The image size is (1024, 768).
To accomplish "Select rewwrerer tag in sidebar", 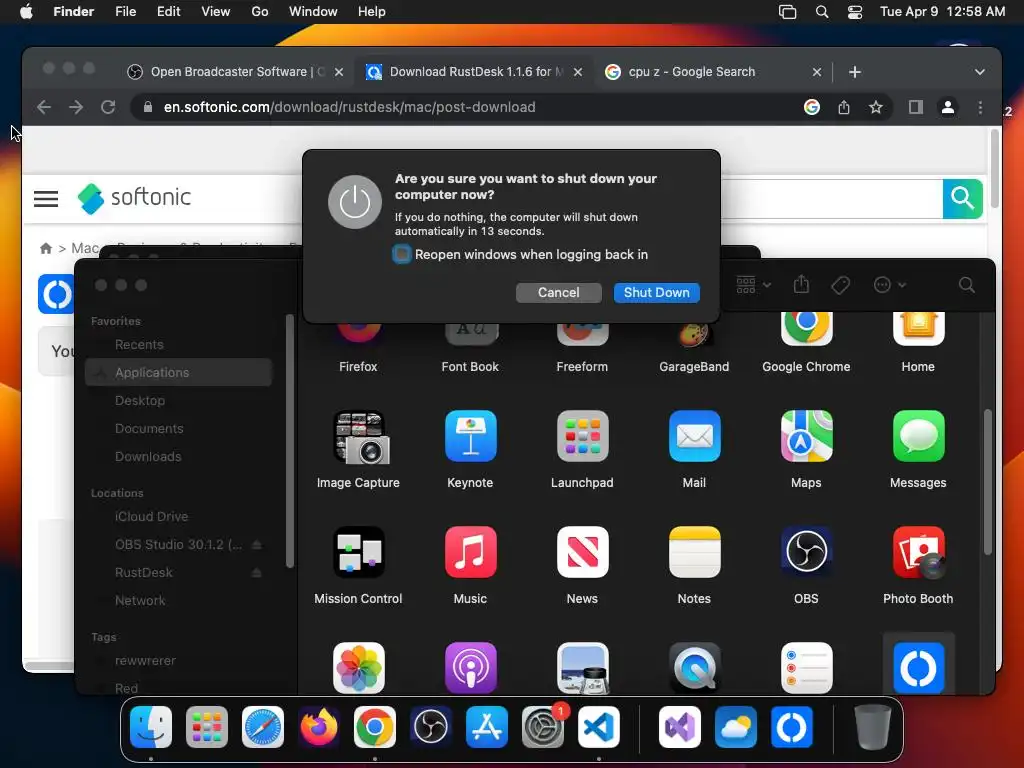I will point(178,660).
